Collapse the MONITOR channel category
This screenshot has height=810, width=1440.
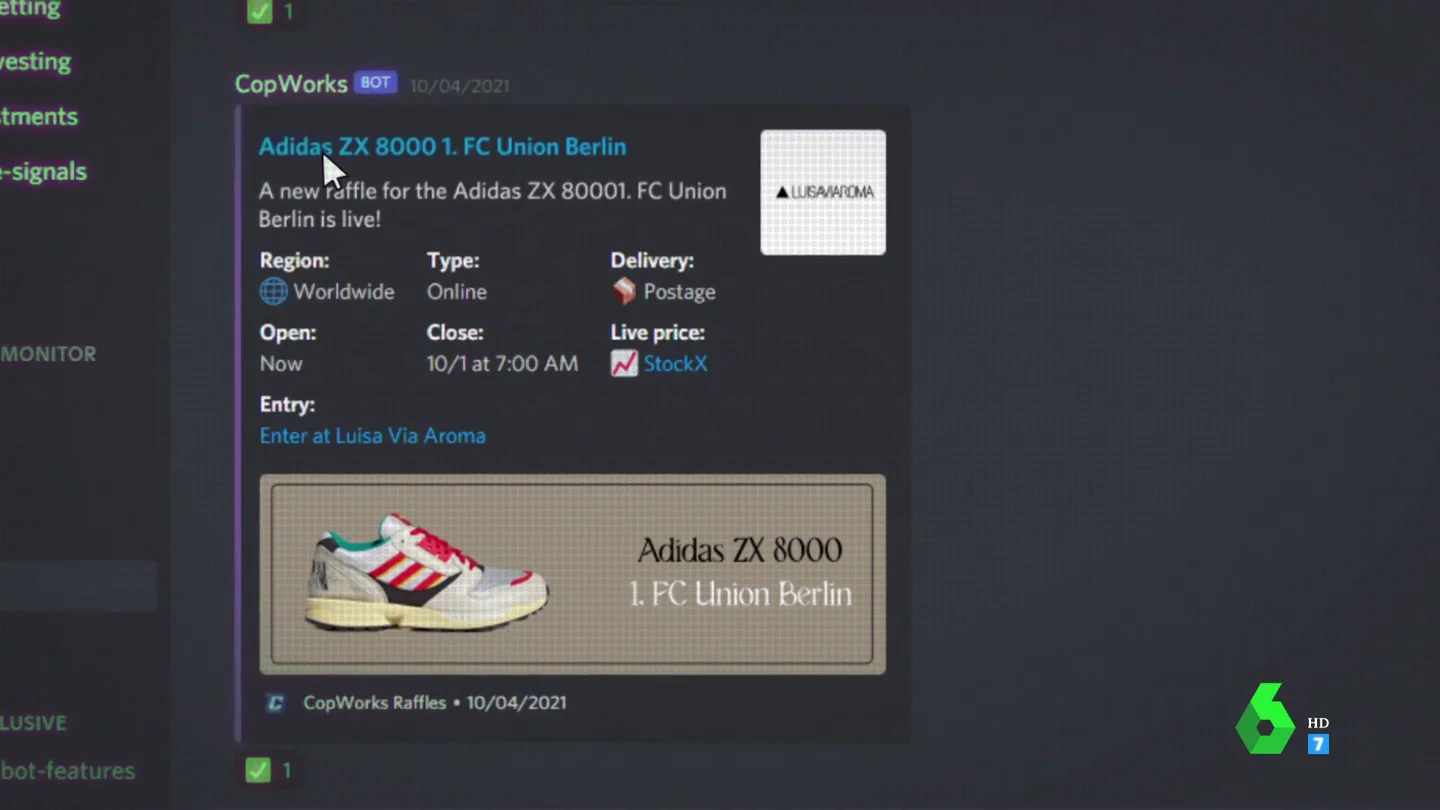(x=48, y=354)
